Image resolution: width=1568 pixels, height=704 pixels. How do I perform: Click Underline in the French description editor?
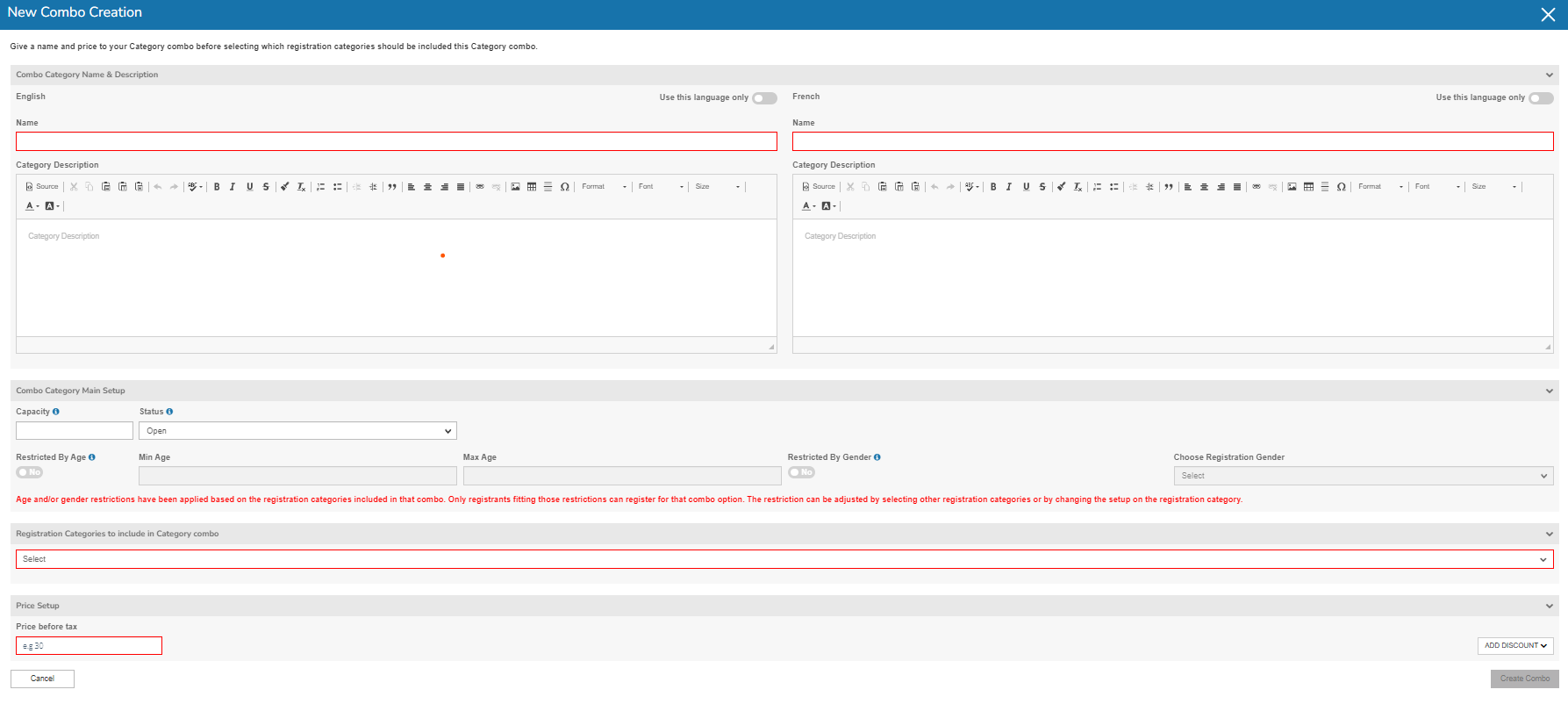(x=1026, y=187)
